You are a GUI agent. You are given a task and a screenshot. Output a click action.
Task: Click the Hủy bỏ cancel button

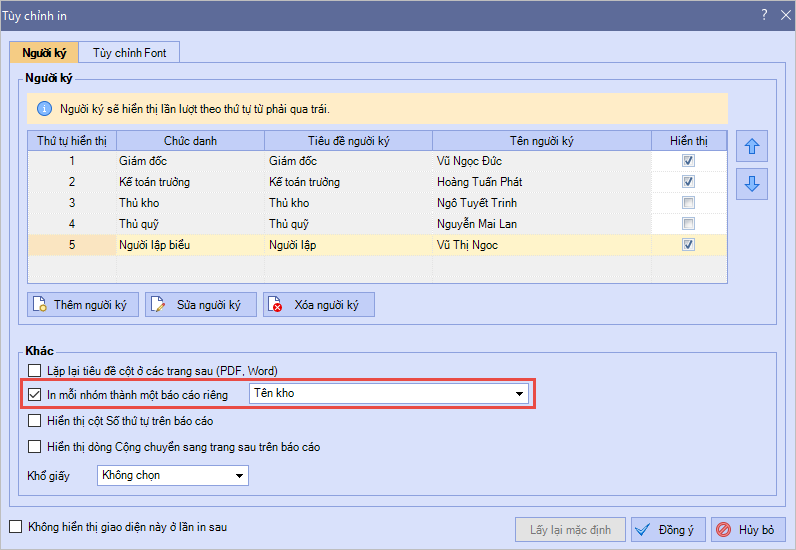click(748, 529)
